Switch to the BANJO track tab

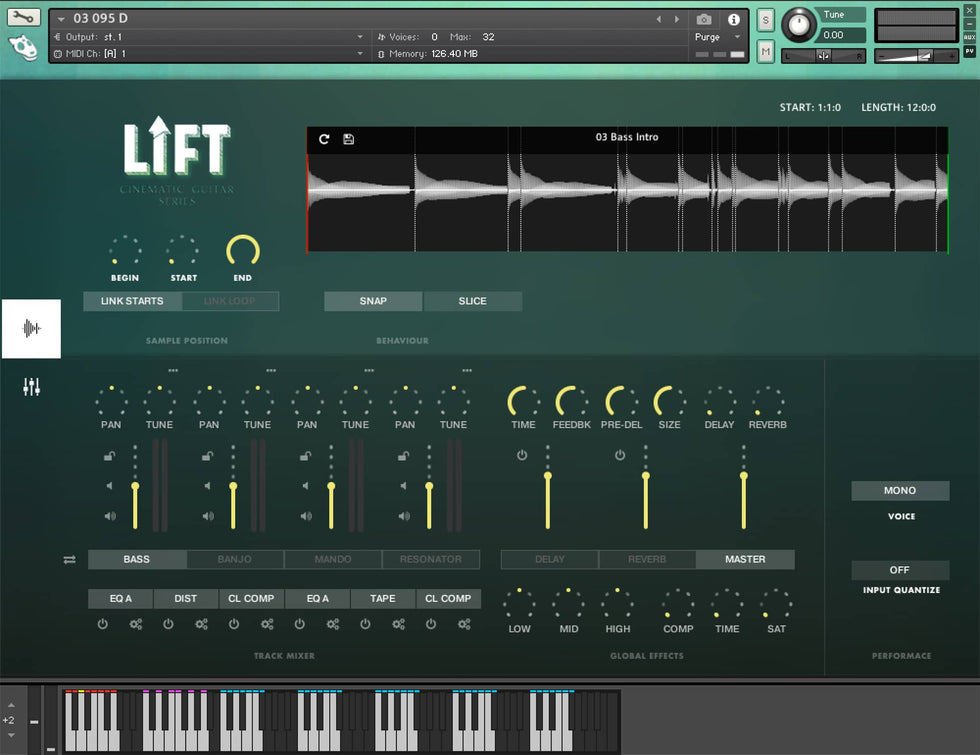point(235,560)
